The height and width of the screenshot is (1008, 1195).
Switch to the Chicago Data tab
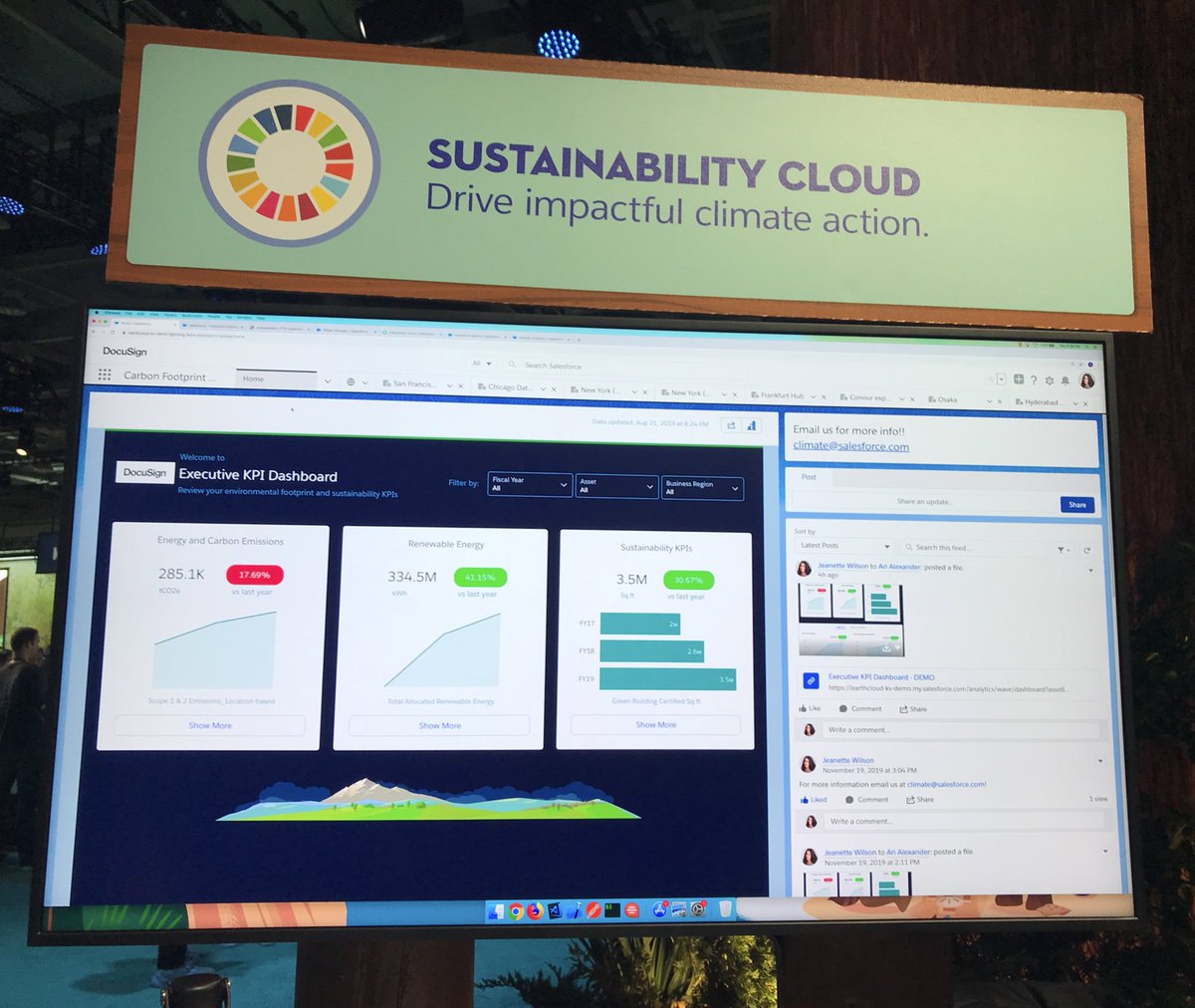point(509,387)
